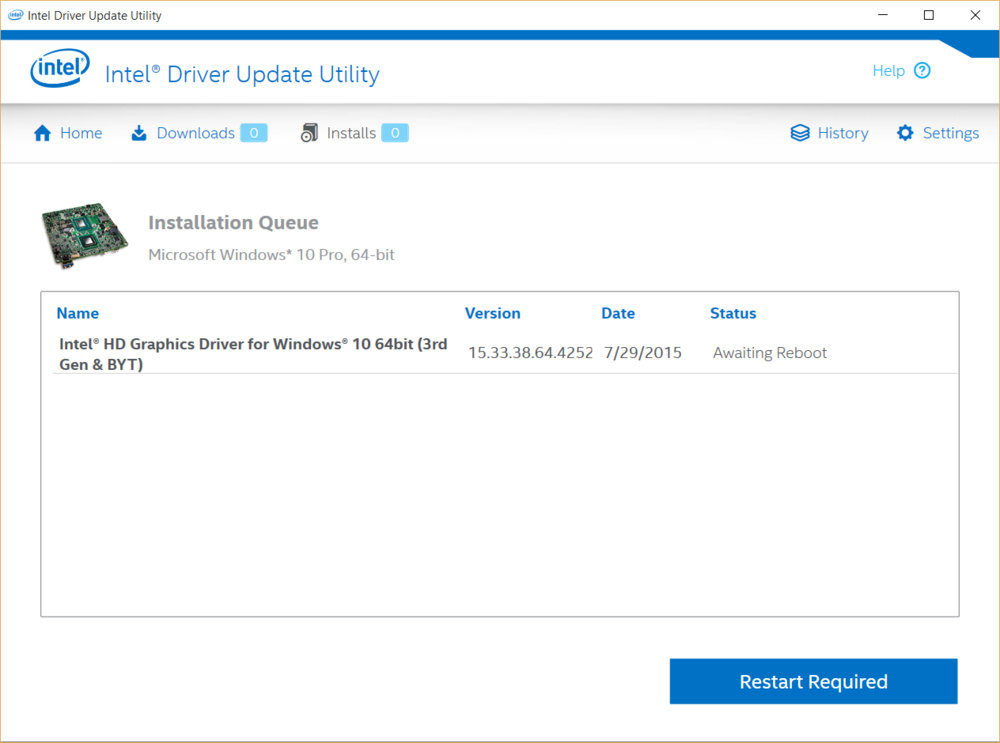Click the Version column header

tap(492, 313)
